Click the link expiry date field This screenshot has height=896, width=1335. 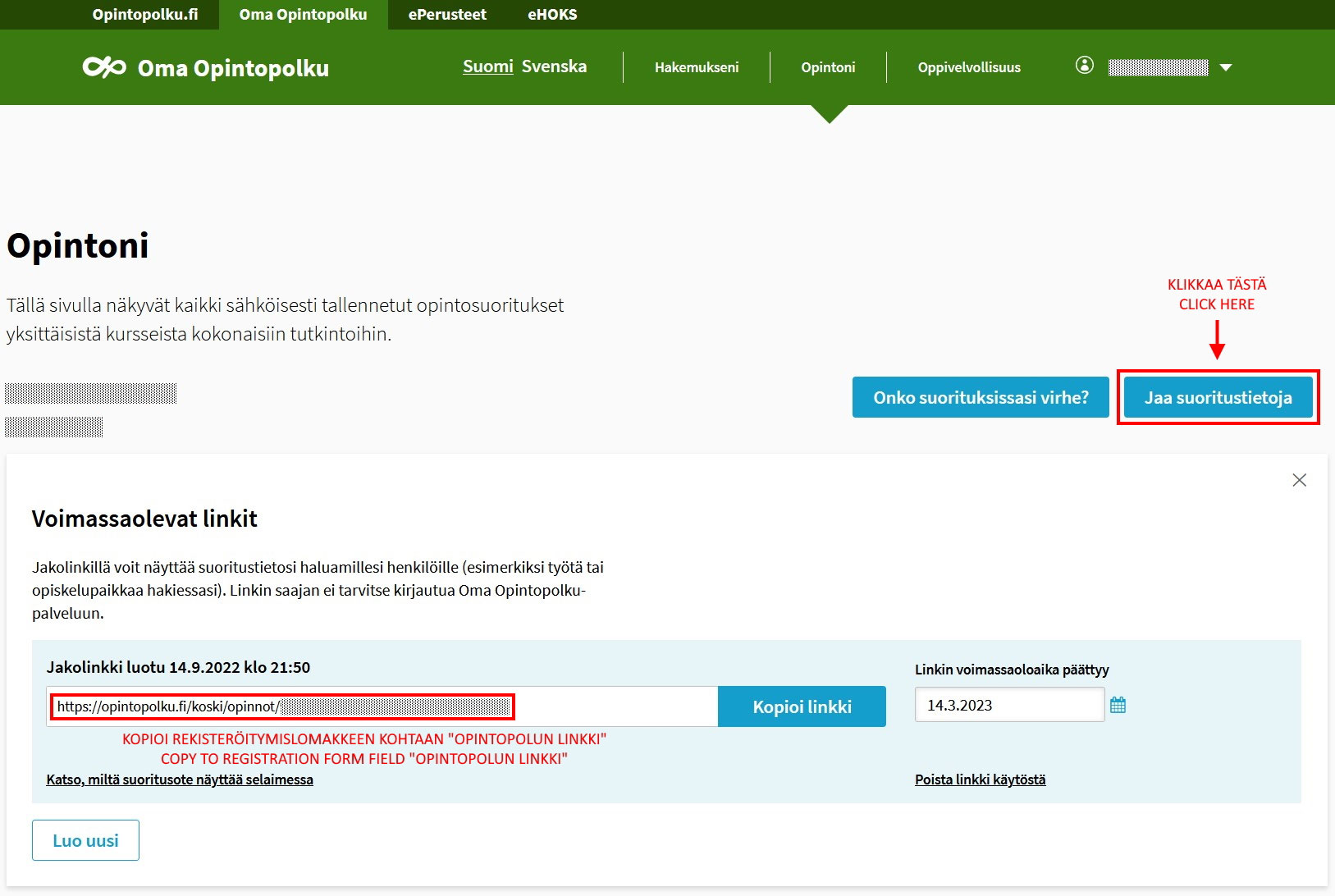tap(1009, 705)
